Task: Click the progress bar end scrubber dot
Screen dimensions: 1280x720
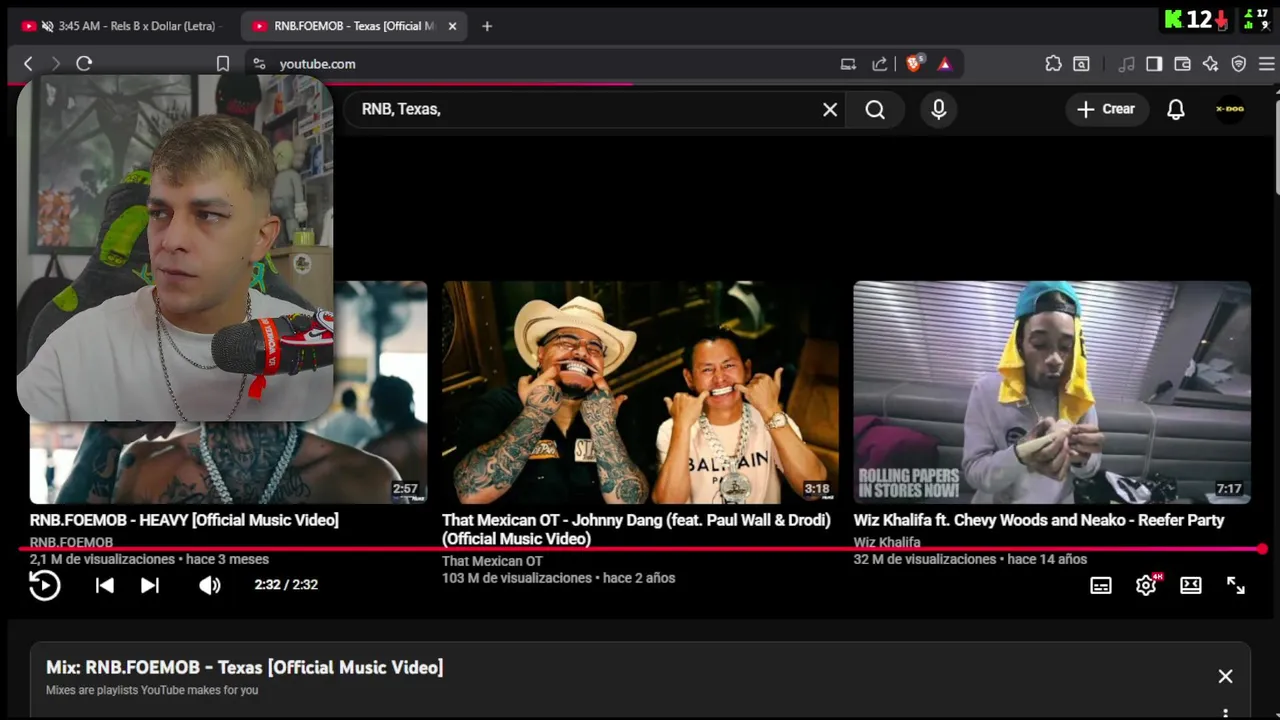Action: point(1262,549)
